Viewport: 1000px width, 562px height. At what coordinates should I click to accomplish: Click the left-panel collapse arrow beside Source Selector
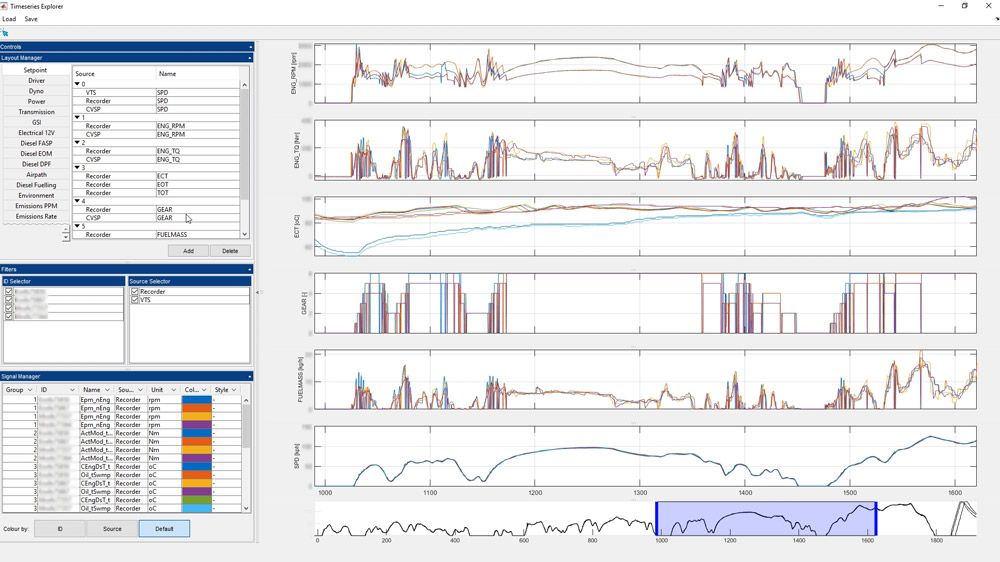point(257,292)
